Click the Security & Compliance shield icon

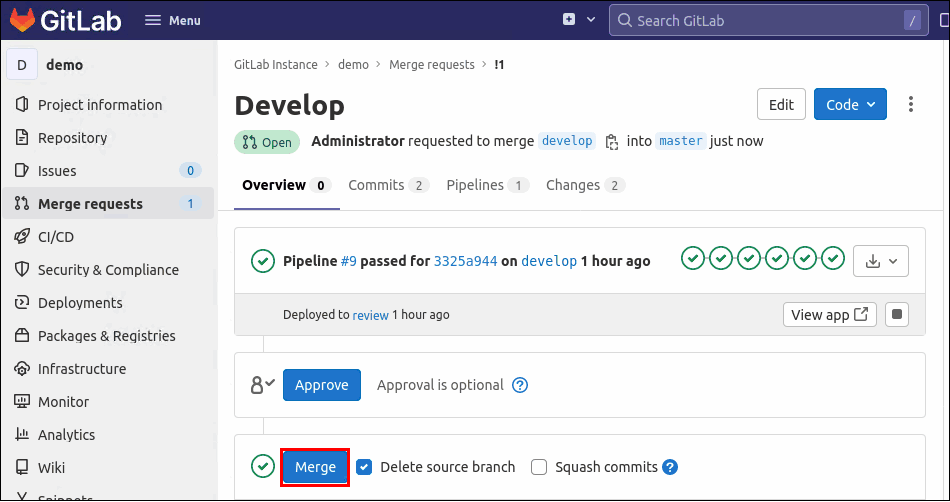click(x=22, y=269)
